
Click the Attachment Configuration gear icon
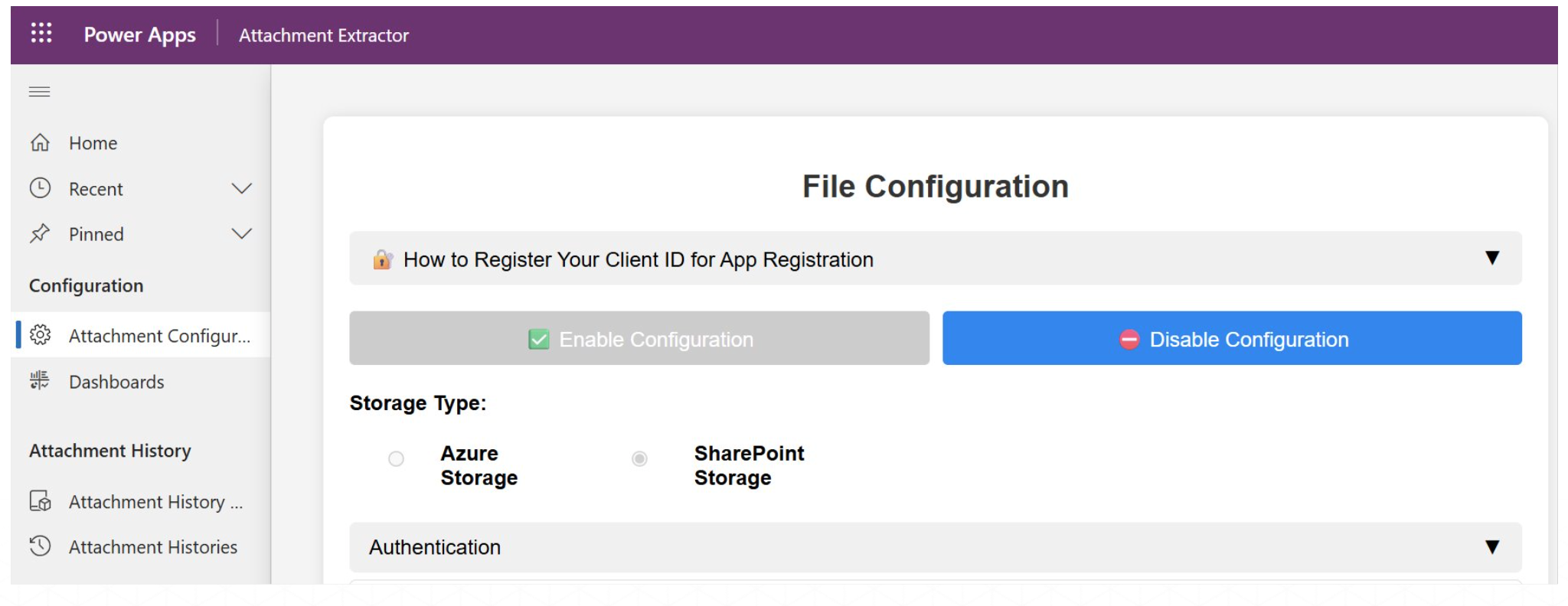pyautogui.click(x=40, y=335)
